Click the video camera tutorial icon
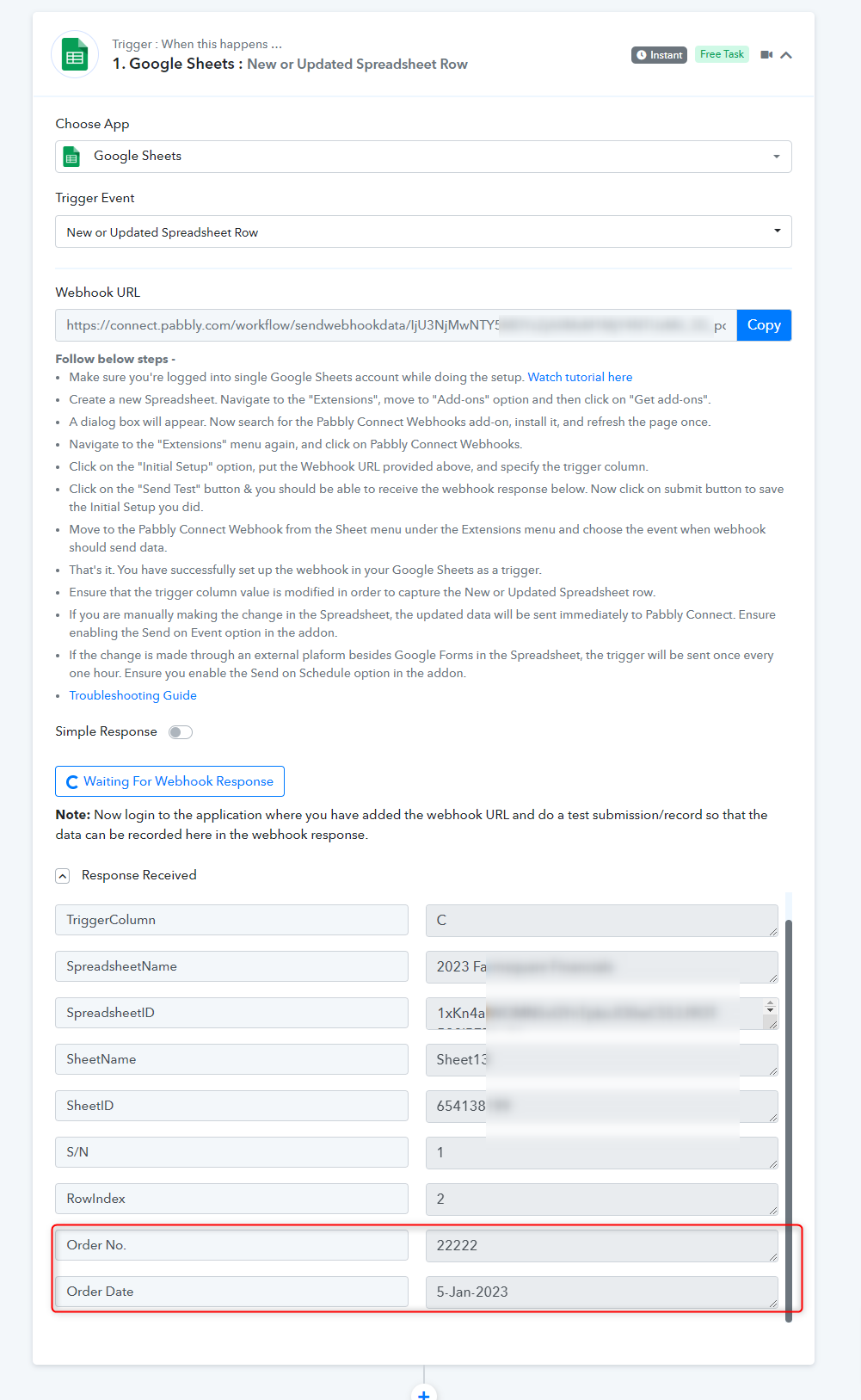 click(x=766, y=55)
